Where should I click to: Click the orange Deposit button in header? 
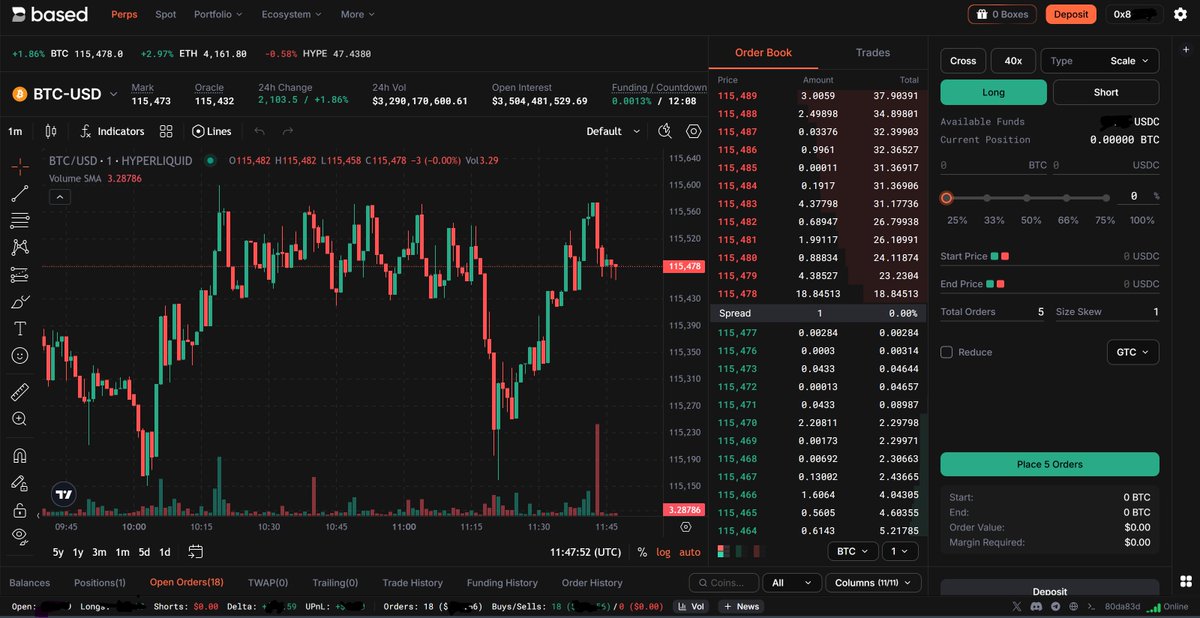click(x=1071, y=14)
